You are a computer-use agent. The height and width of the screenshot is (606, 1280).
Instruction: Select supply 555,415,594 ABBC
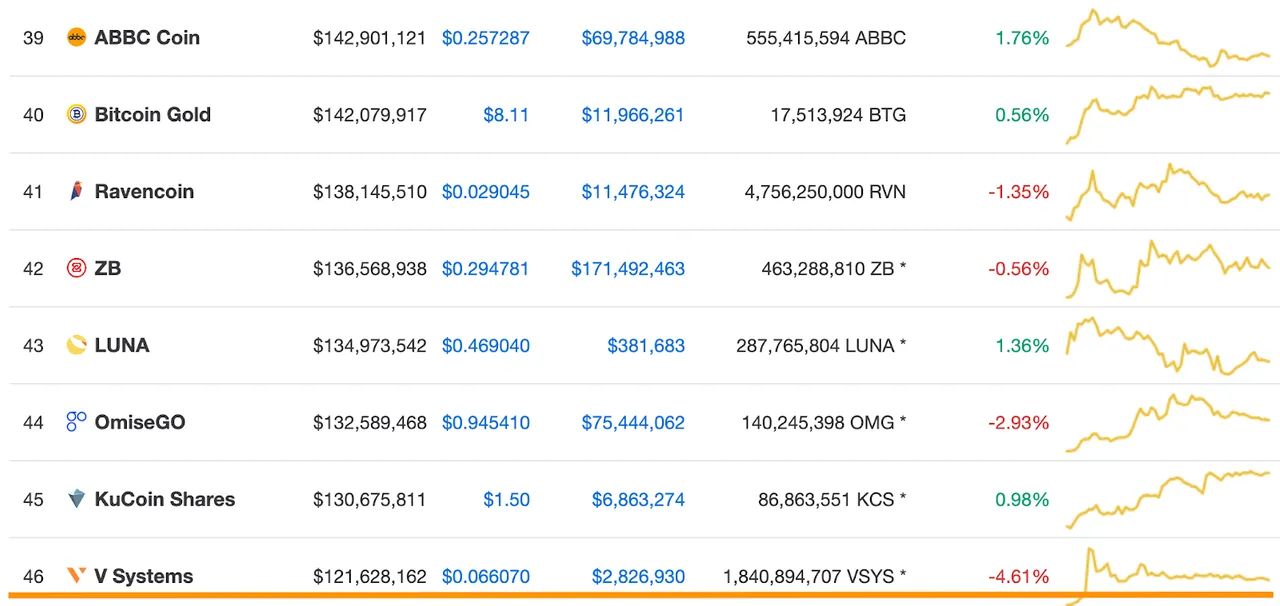click(826, 38)
